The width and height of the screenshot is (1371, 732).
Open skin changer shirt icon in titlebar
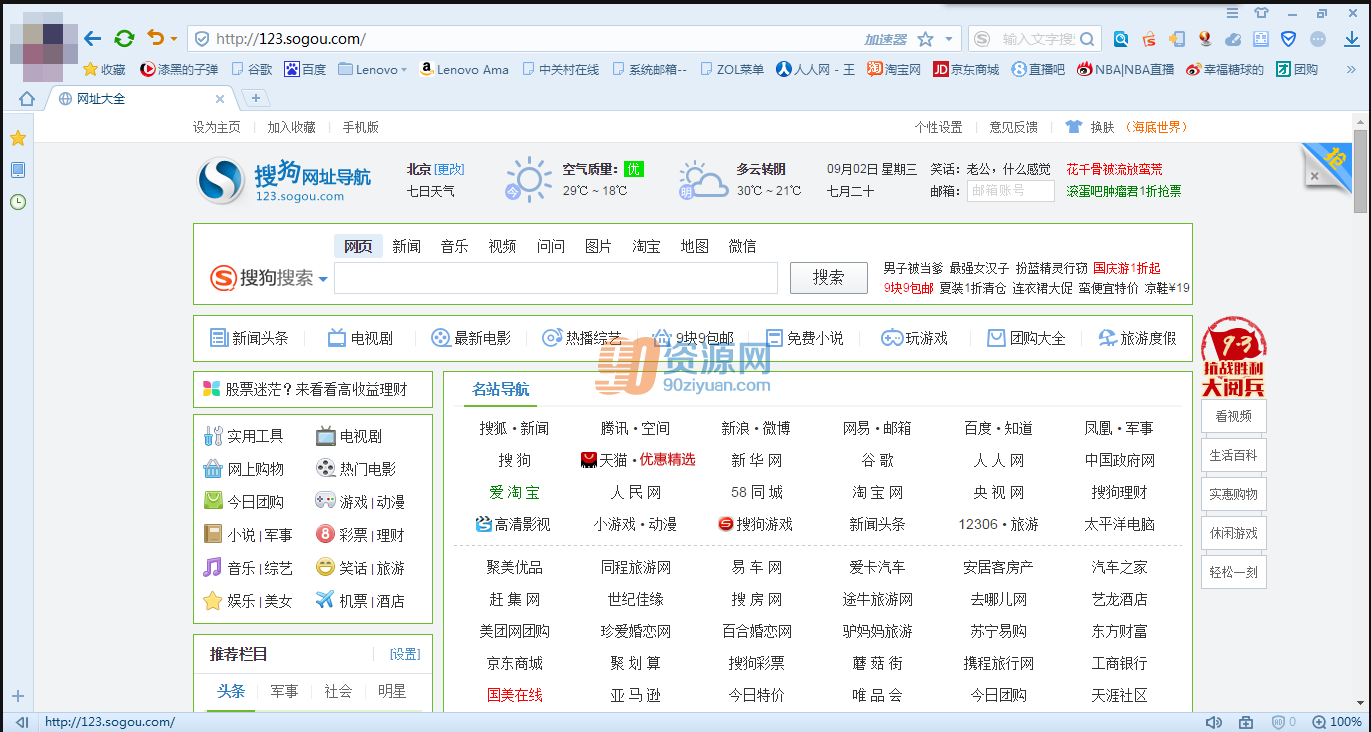click(1261, 13)
